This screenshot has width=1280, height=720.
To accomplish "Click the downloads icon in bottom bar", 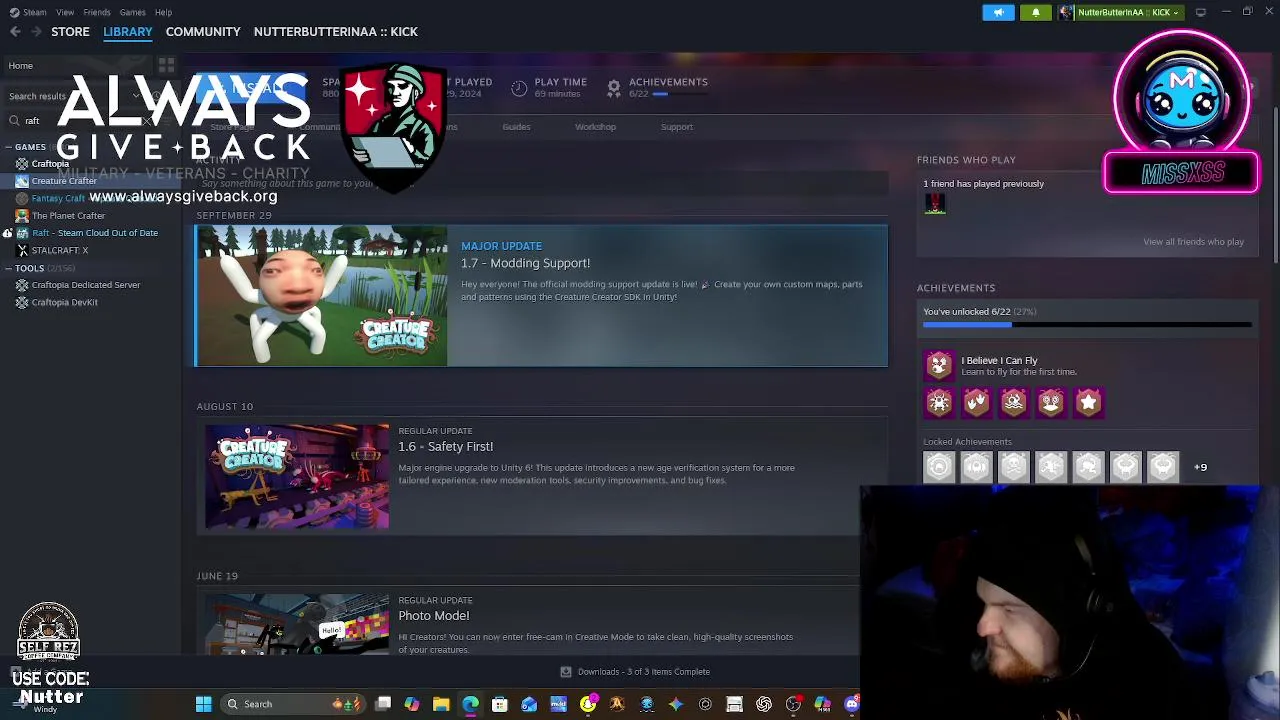I will pyautogui.click(x=566, y=672).
